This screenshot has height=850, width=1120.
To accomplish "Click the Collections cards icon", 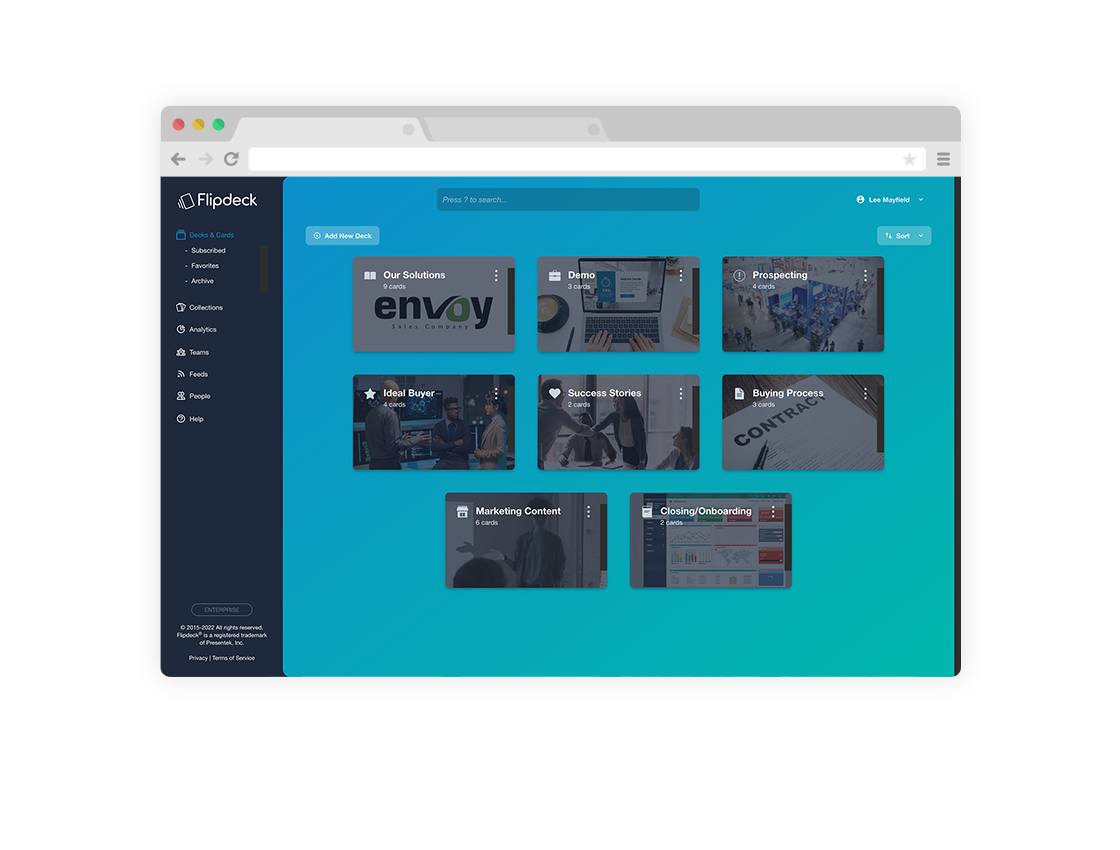I will click(x=181, y=308).
